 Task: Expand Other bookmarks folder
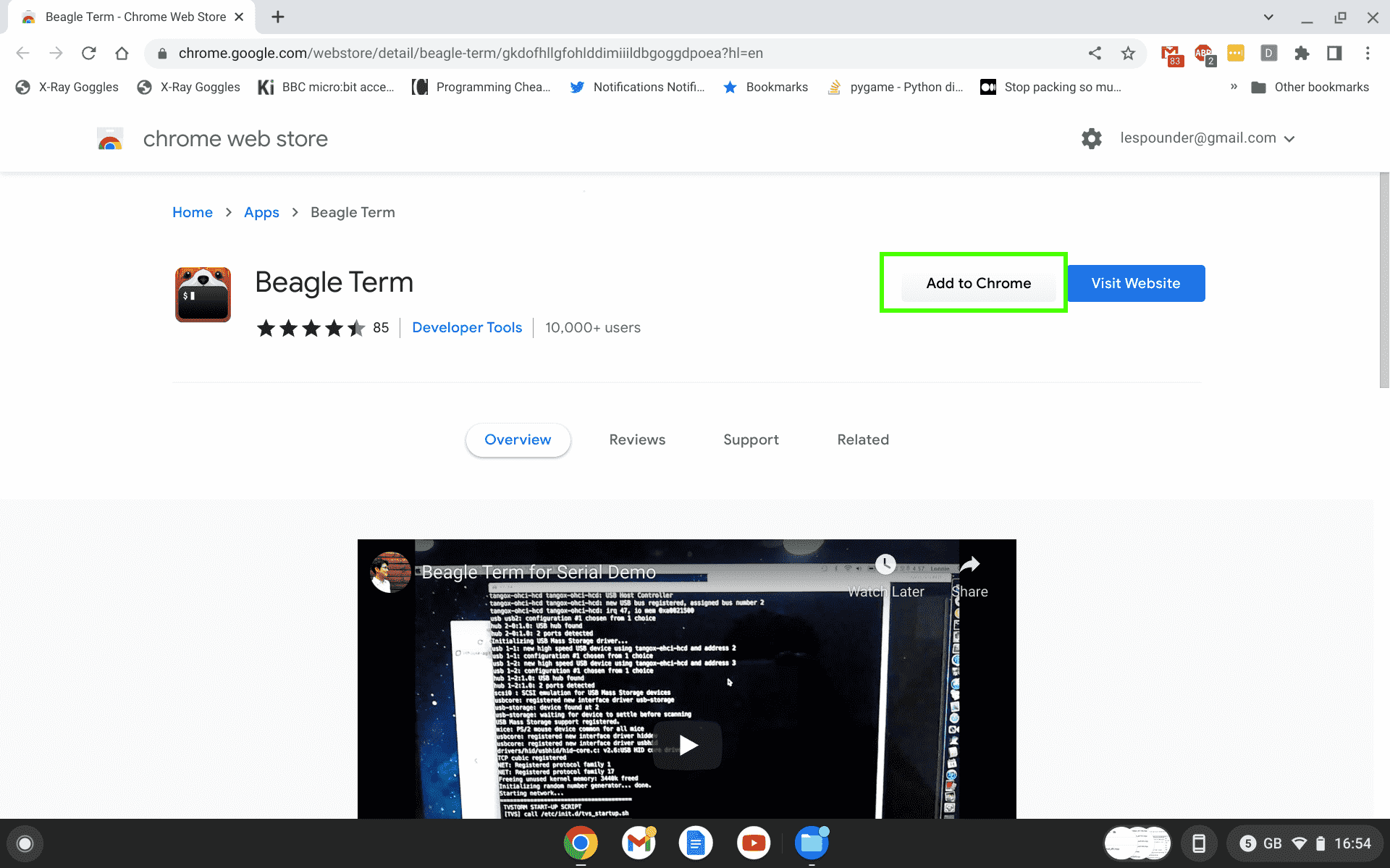[1311, 87]
